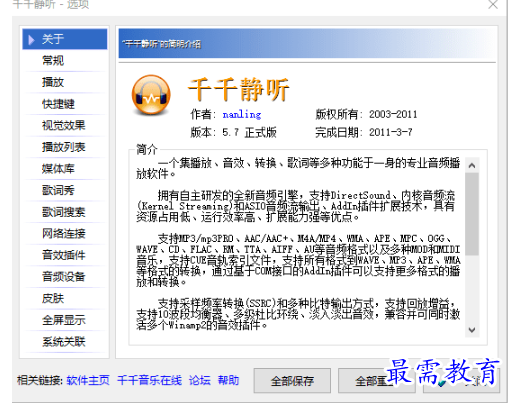Click the arrow marker beside 关于

32,40
